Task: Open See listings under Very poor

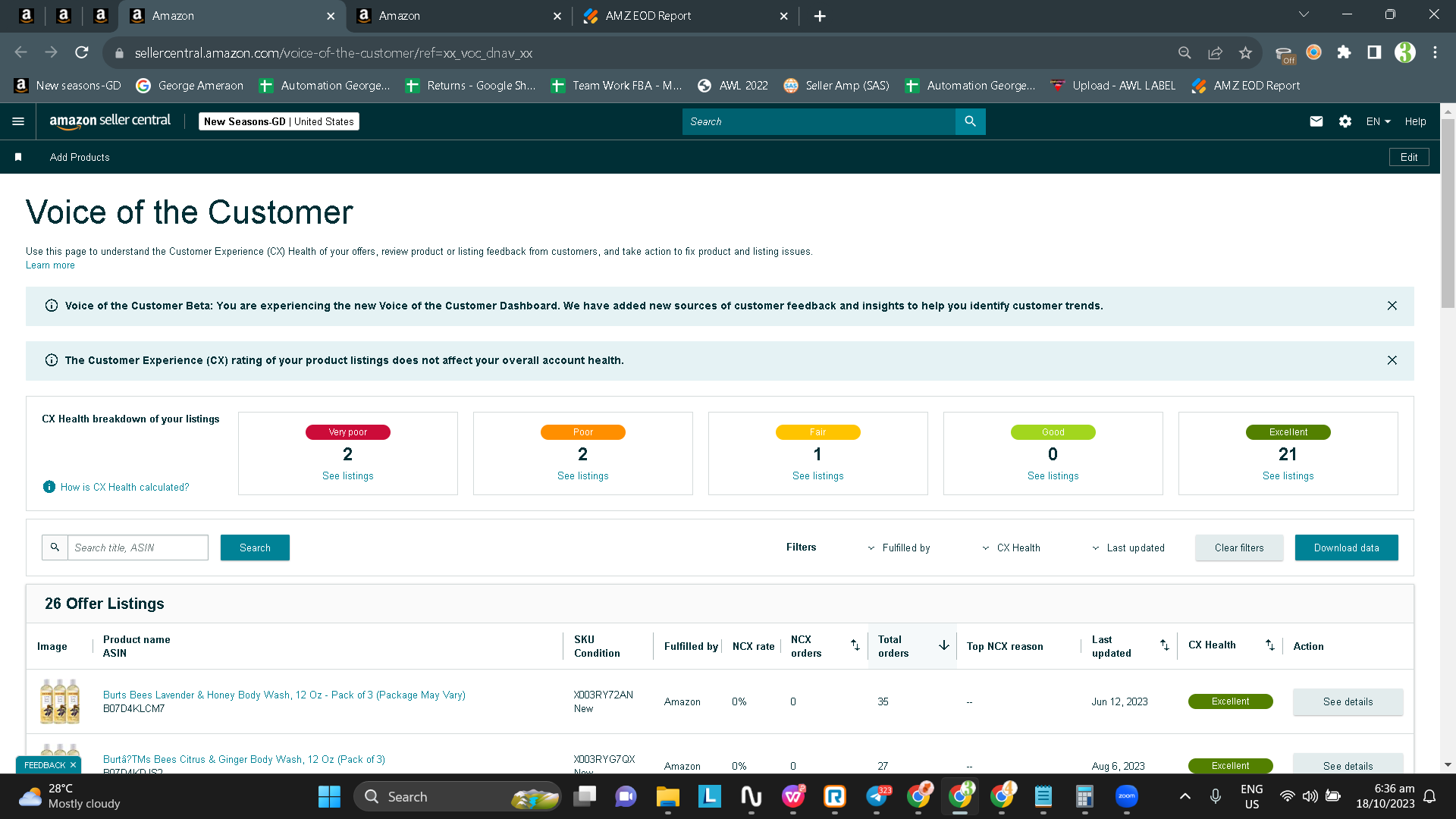Action: tap(348, 475)
